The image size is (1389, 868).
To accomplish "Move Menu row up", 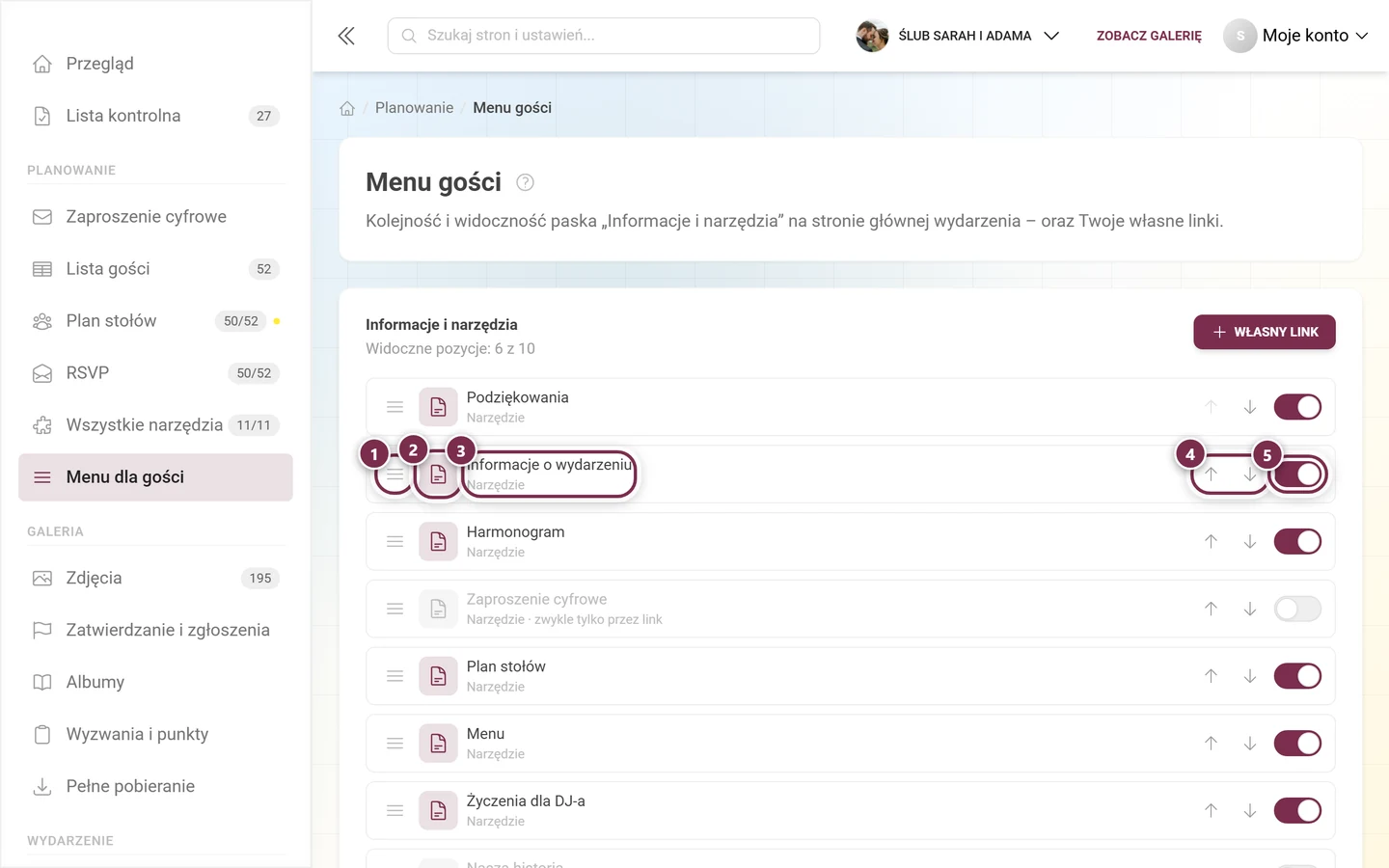I will tap(1211, 744).
